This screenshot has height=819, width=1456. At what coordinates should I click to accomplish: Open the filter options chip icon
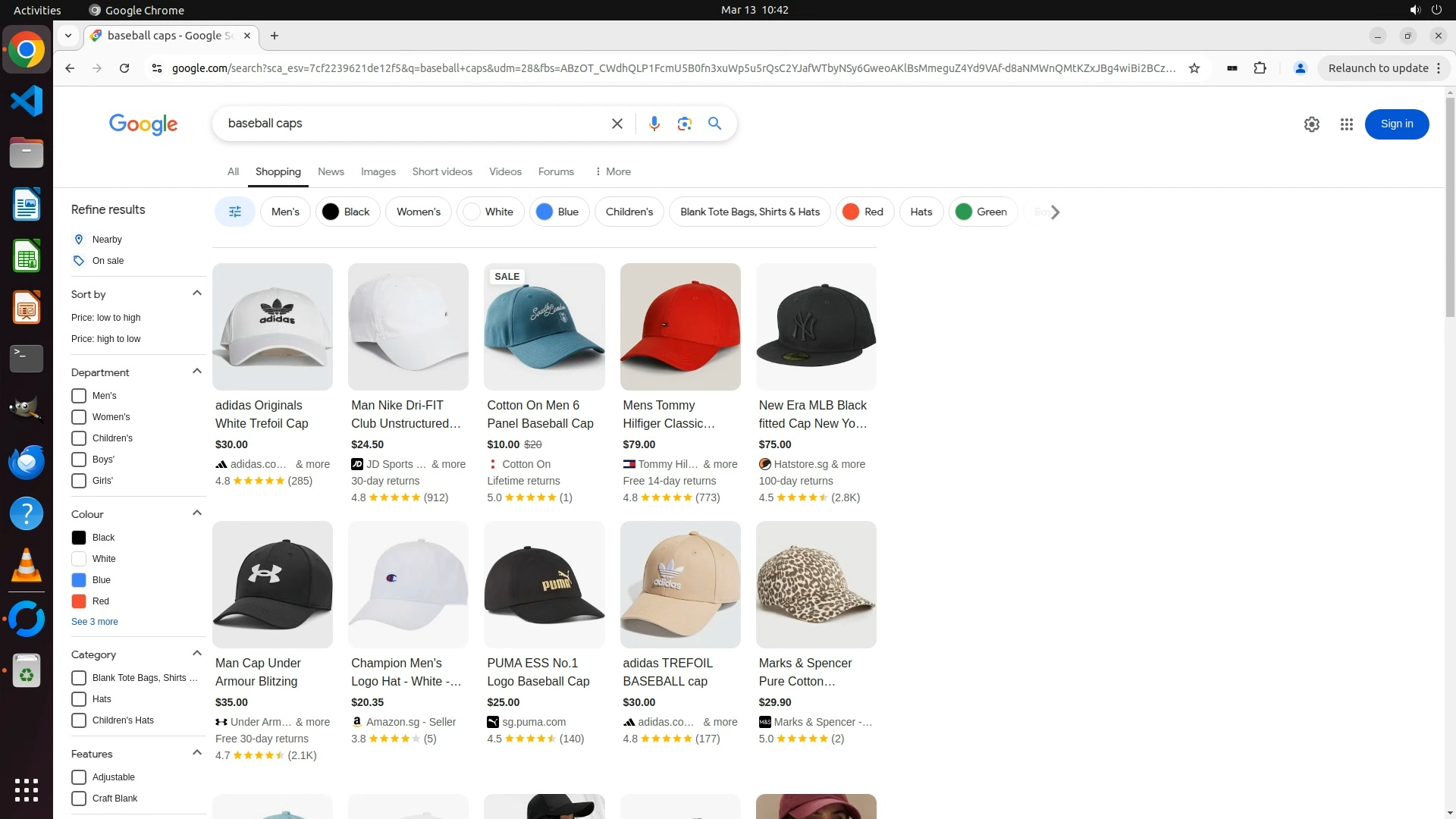coord(235,212)
